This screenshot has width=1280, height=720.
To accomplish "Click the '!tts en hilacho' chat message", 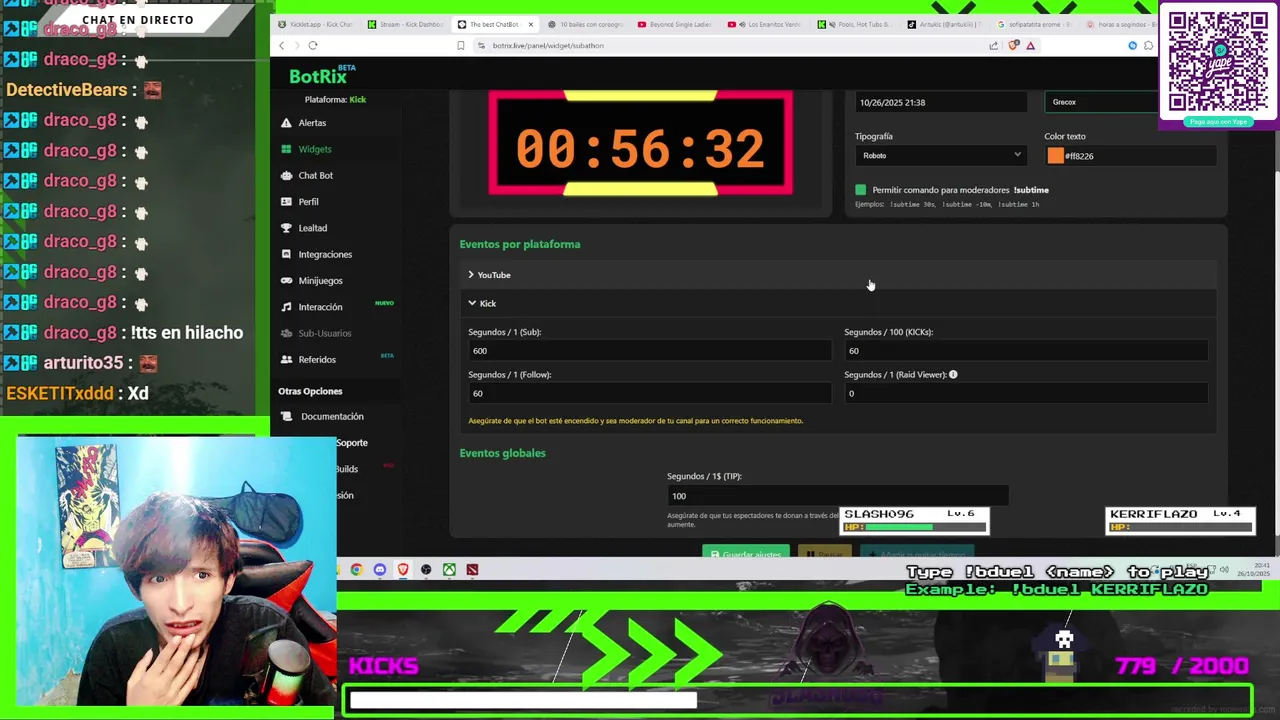I will click(x=187, y=333).
